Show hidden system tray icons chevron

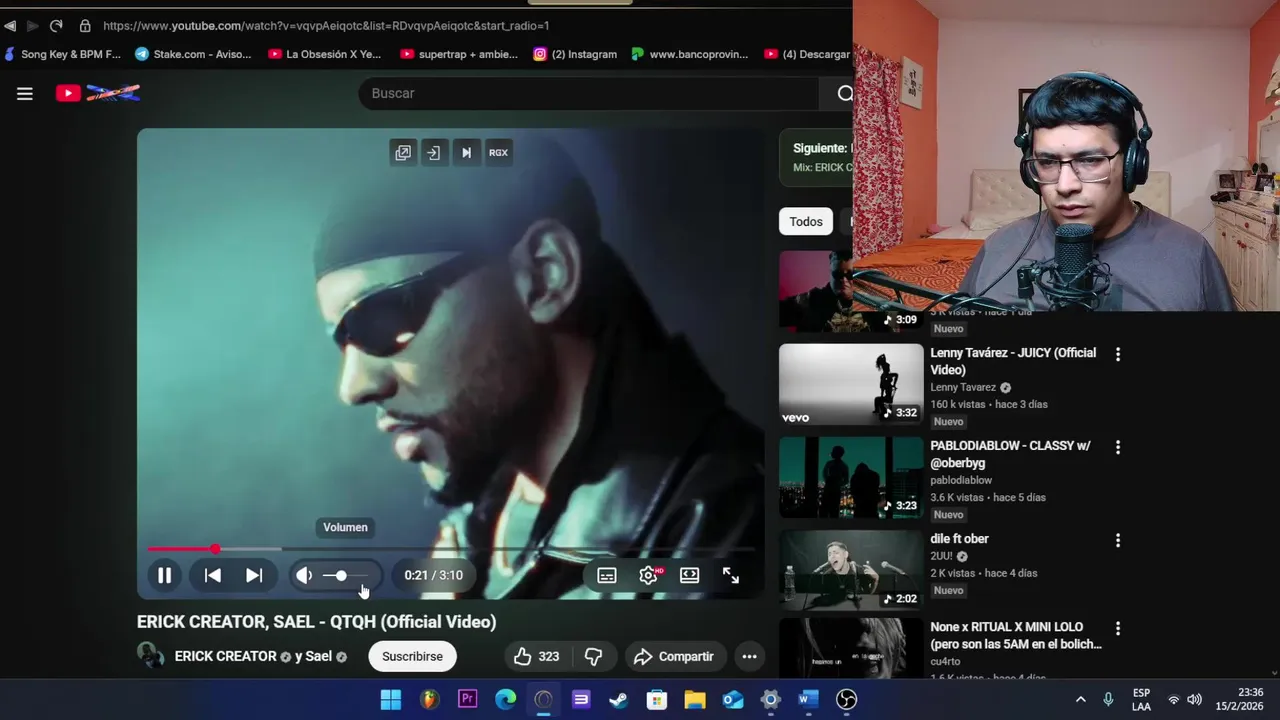click(x=1080, y=699)
